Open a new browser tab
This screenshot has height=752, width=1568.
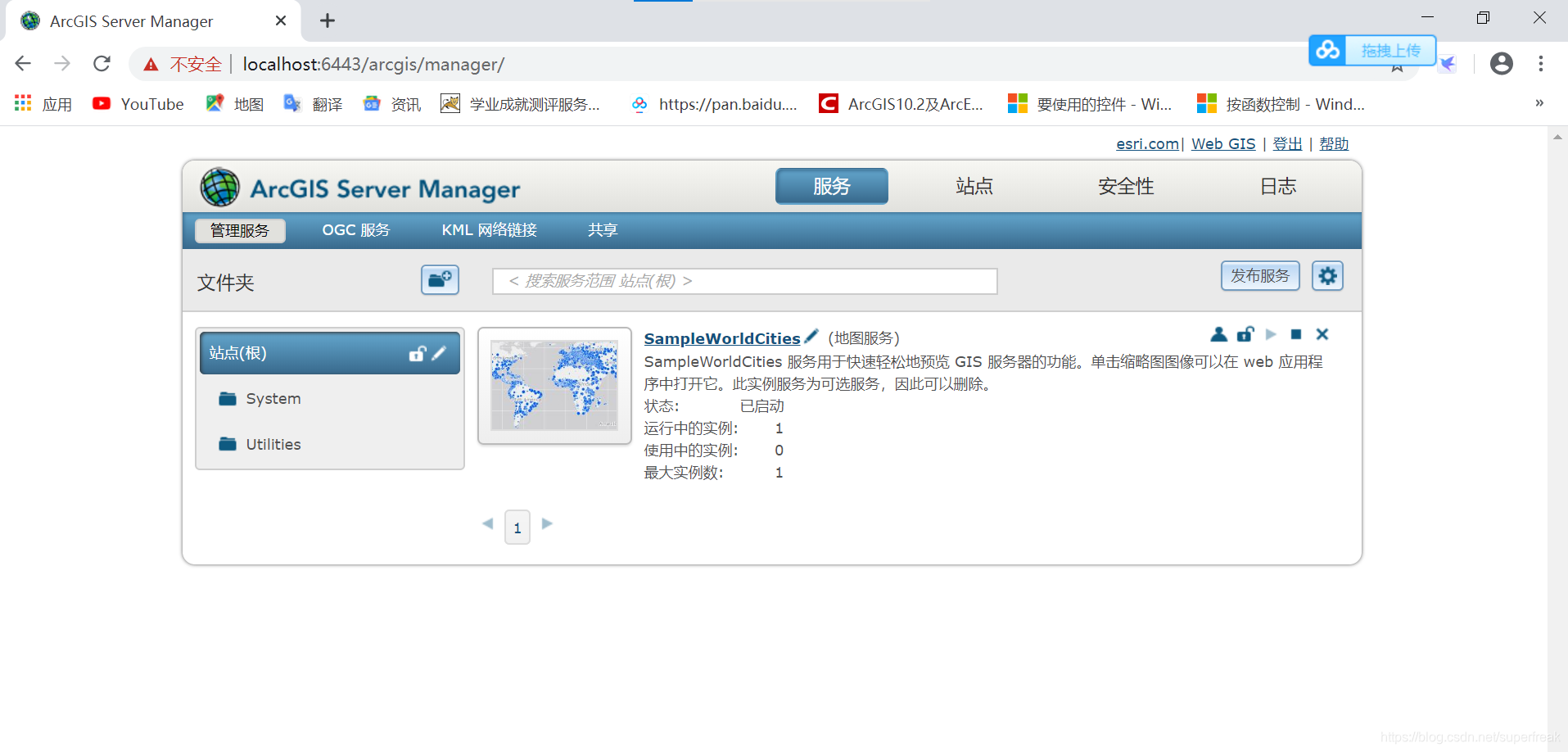pos(328,20)
